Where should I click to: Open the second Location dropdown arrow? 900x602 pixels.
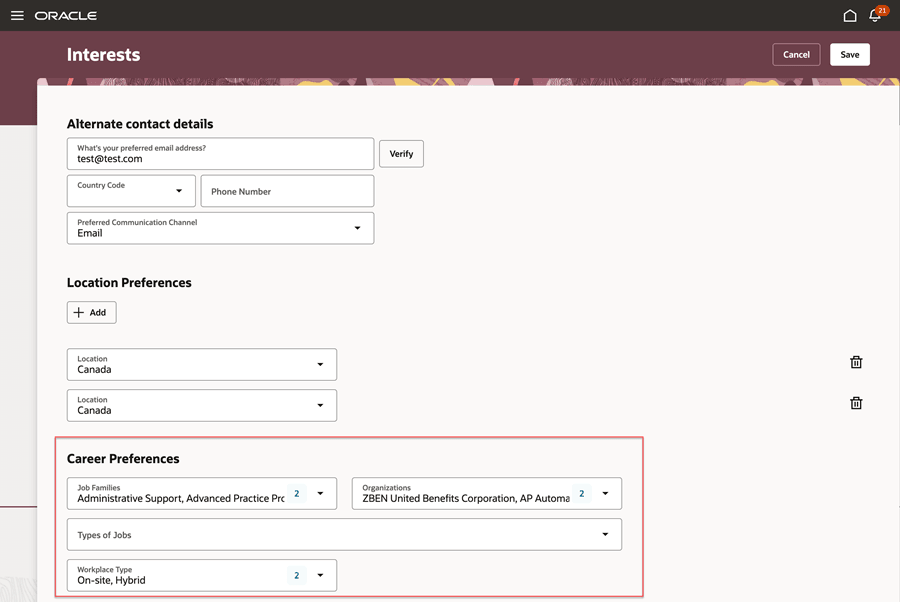320,405
